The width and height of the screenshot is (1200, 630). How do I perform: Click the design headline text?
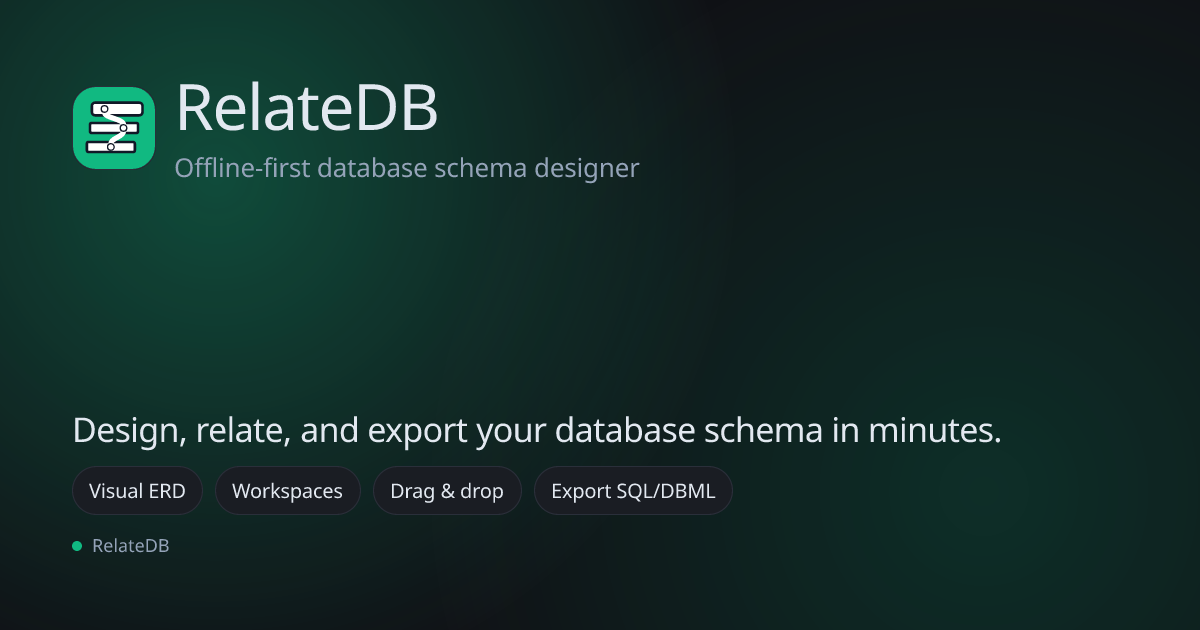point(536,430)
